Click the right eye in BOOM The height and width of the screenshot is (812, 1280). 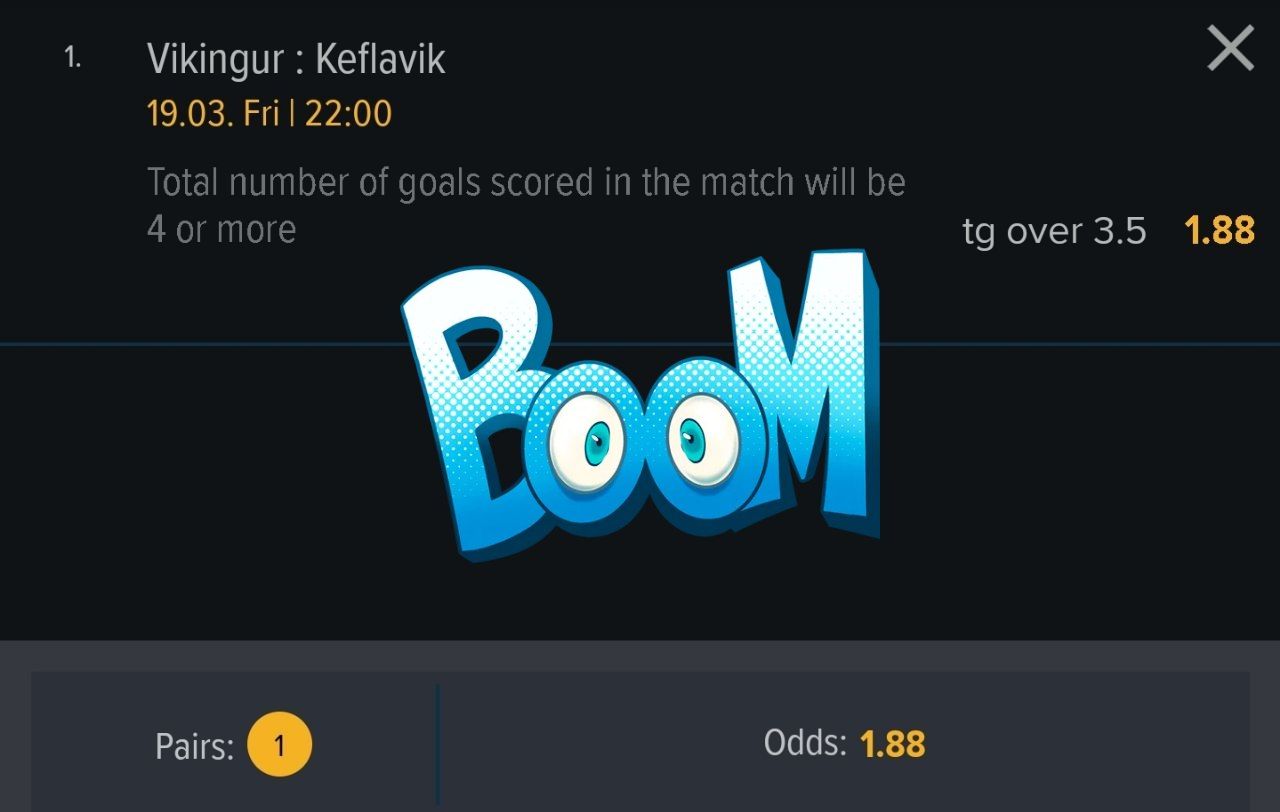pos(692,436)
